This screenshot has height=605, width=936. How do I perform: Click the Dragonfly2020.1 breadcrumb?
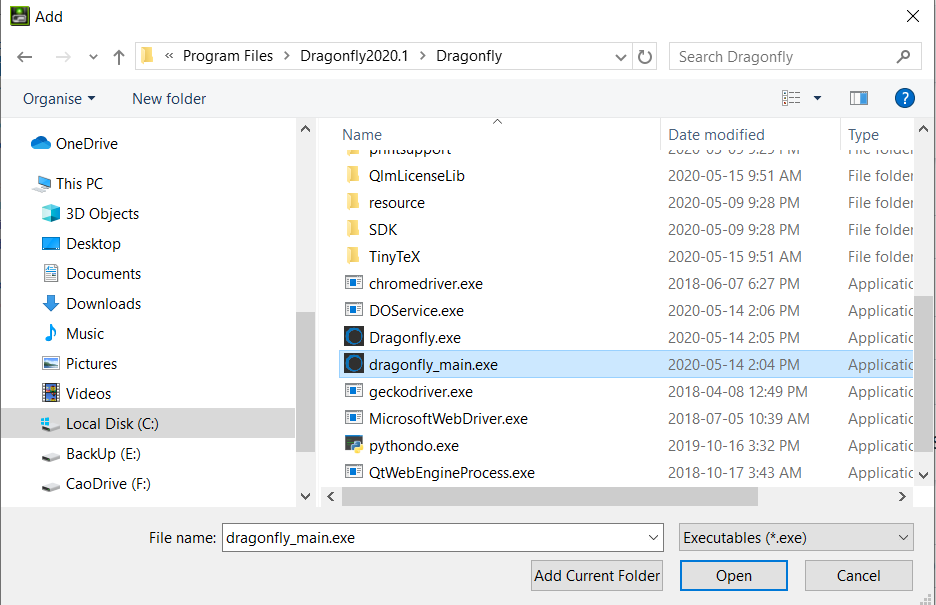354,56
